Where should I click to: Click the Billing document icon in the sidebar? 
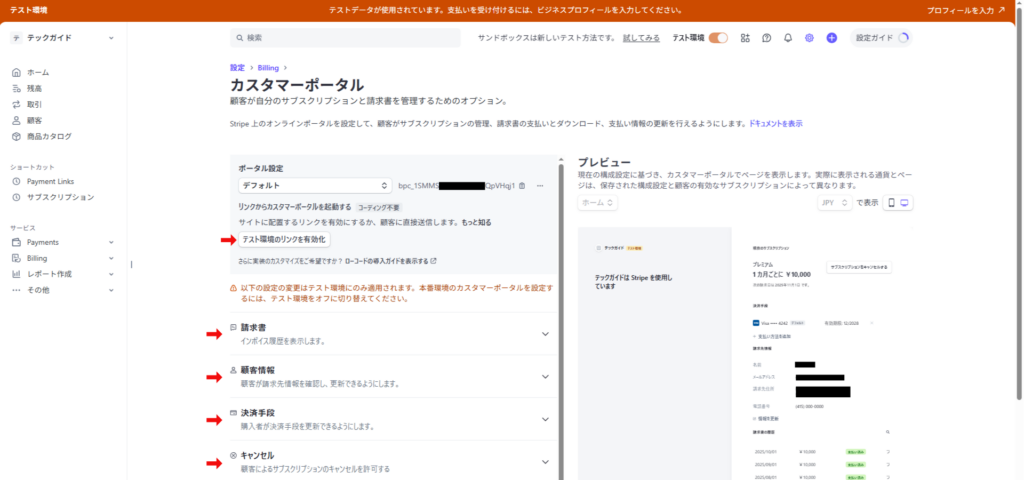[x=17, y=258]
